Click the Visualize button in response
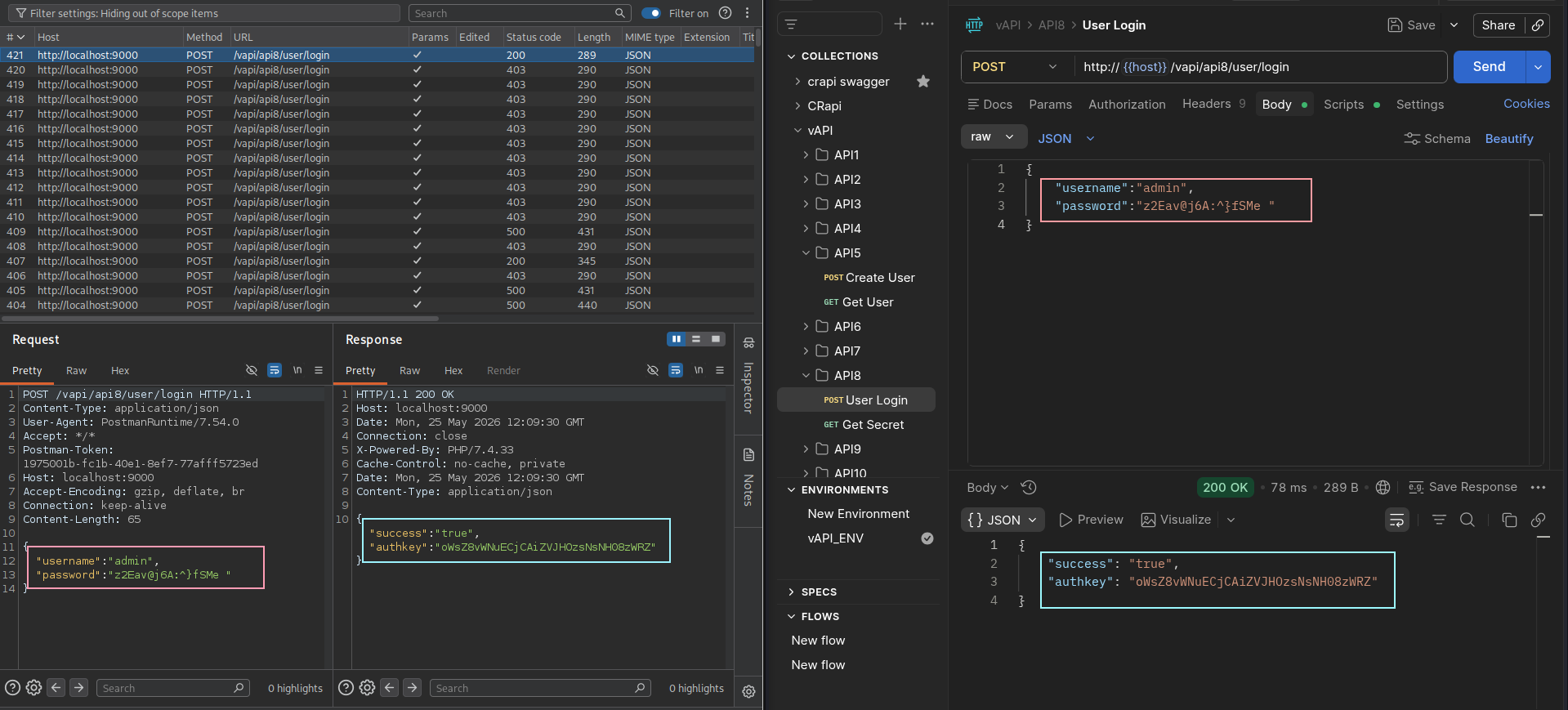 tap(1176, 520)
